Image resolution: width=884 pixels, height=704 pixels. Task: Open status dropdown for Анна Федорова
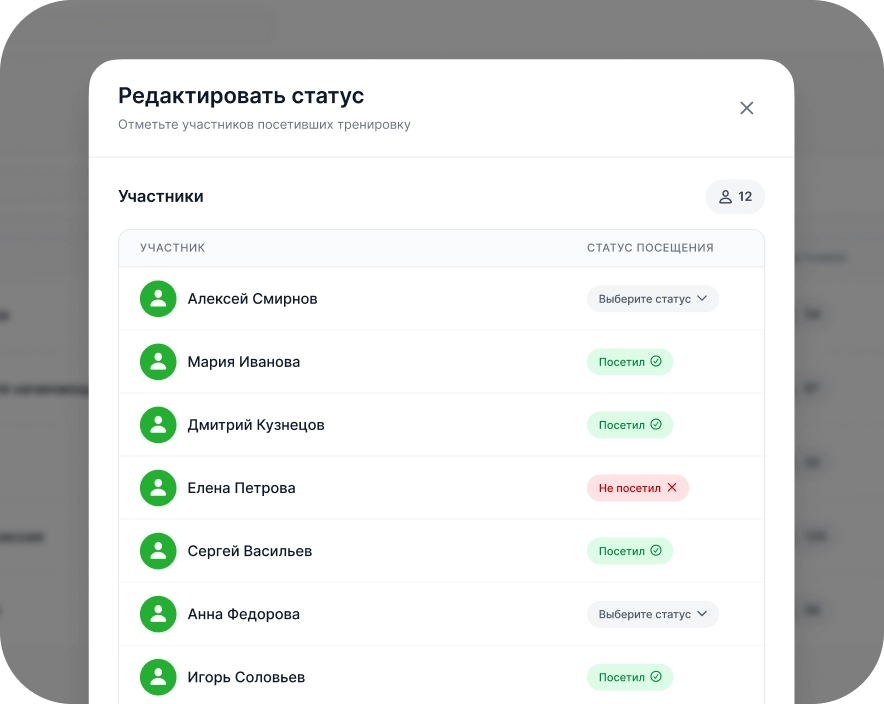pos(653,614)
